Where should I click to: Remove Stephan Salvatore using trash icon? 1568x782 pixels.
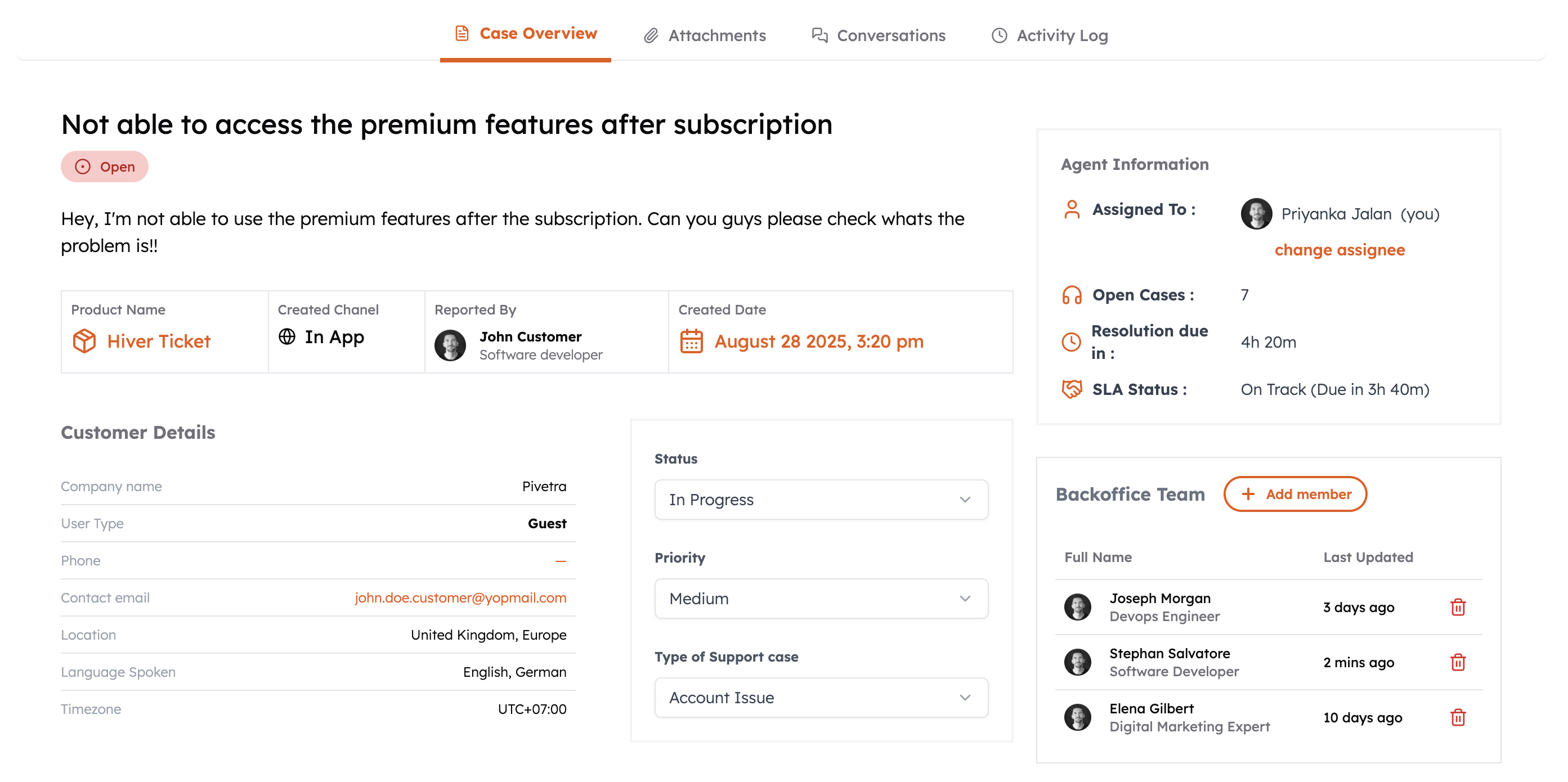pos(1457,662)
